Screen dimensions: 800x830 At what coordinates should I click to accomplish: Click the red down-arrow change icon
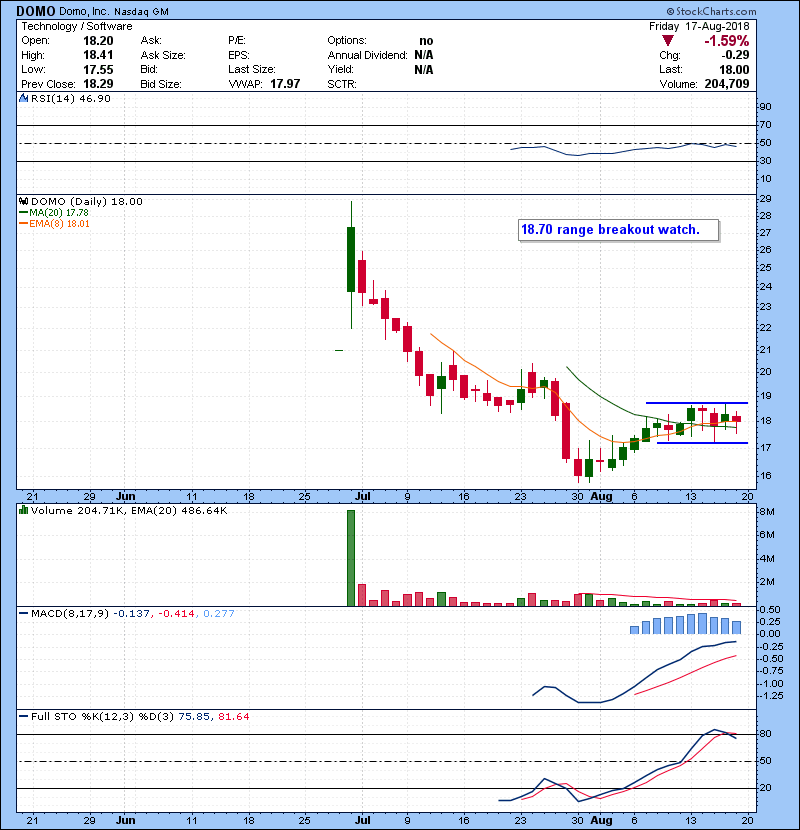pyautogui.click(x=668, y=41)
